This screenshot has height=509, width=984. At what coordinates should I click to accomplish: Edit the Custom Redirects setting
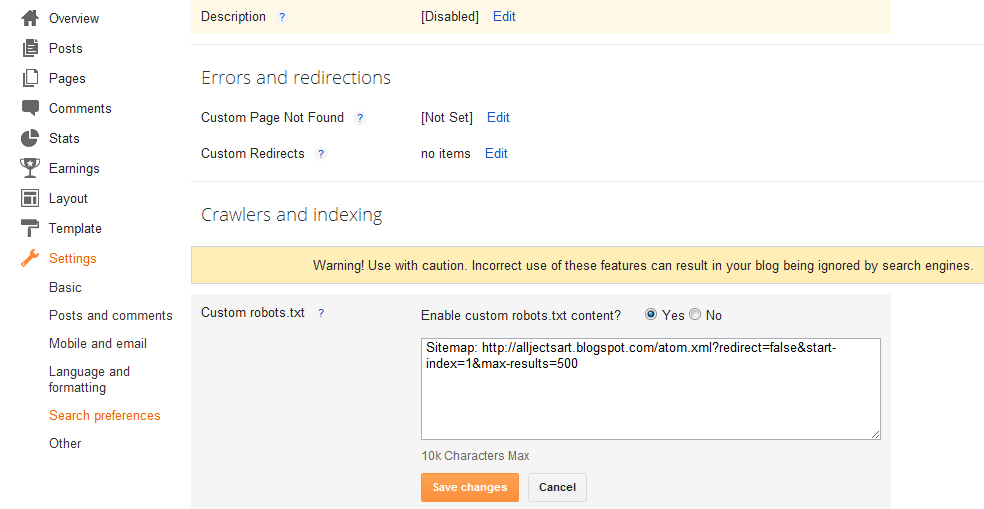click(x=496, y=153)
